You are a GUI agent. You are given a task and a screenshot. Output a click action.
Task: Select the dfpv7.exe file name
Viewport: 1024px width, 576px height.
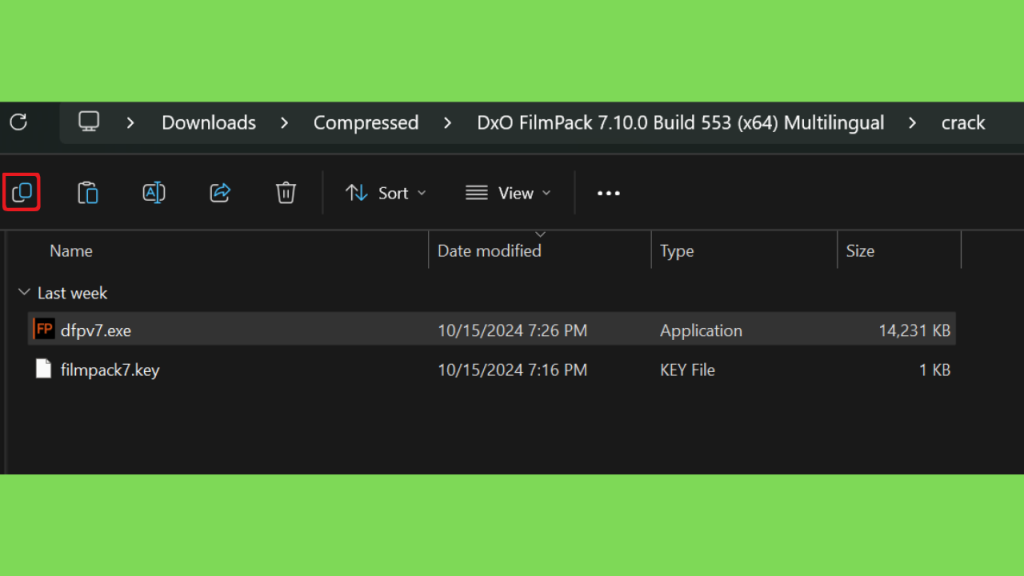[x=96, y=330]
